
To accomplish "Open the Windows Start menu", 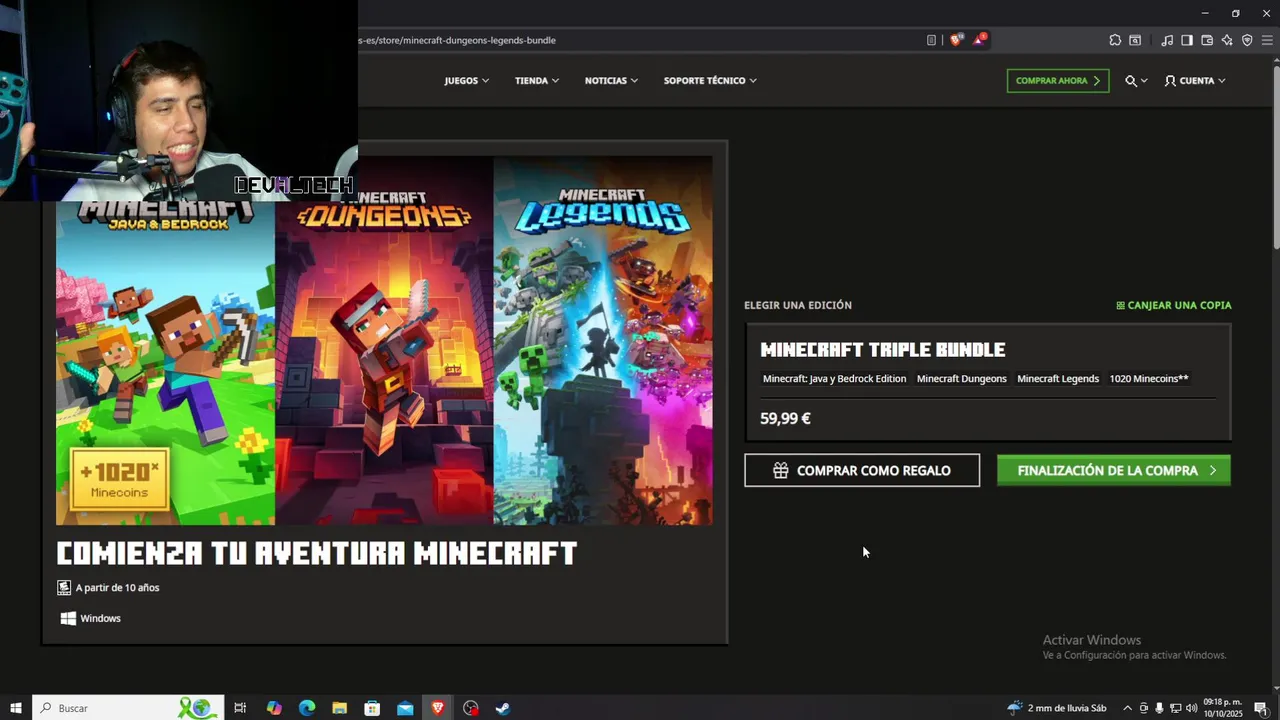I will [x=16, y=708].
